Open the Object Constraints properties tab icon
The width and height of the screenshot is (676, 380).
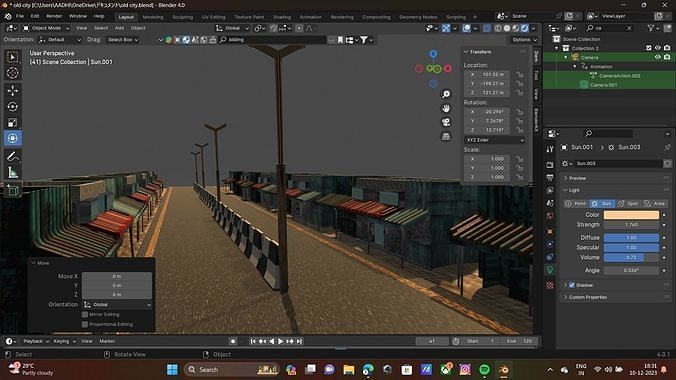tap(550, 257)
